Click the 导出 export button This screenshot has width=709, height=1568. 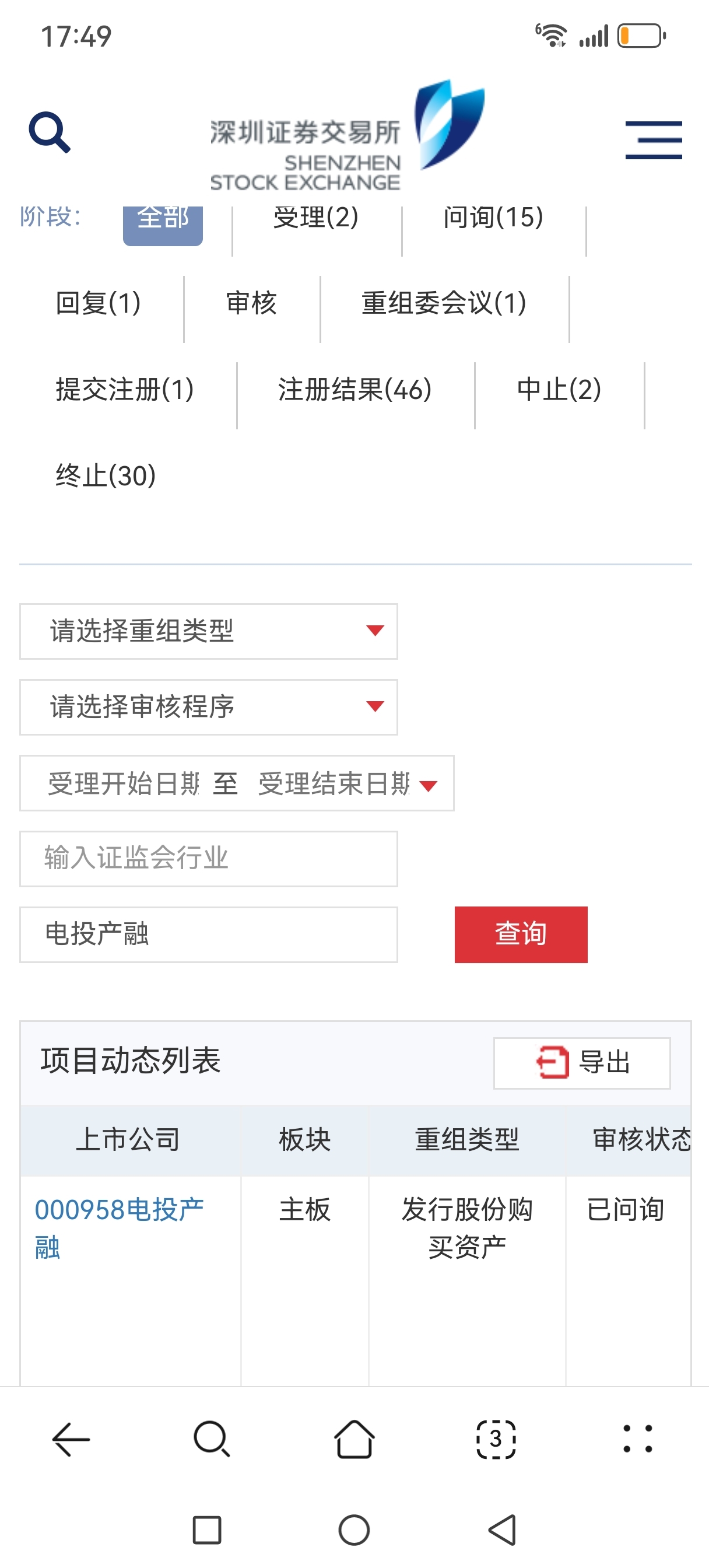click(x=582, y=1063)
